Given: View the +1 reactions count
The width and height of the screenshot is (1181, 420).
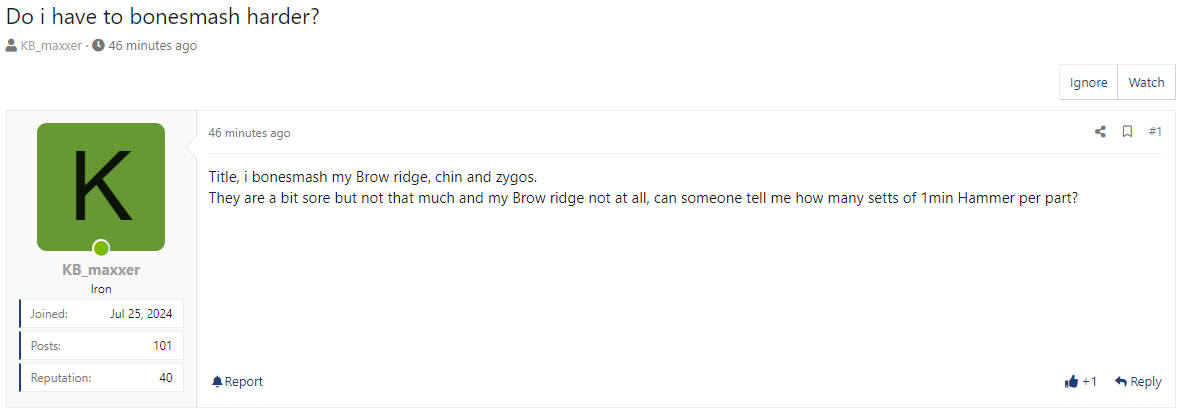Looking at the screenshot, I should (x=1090, y=381).
